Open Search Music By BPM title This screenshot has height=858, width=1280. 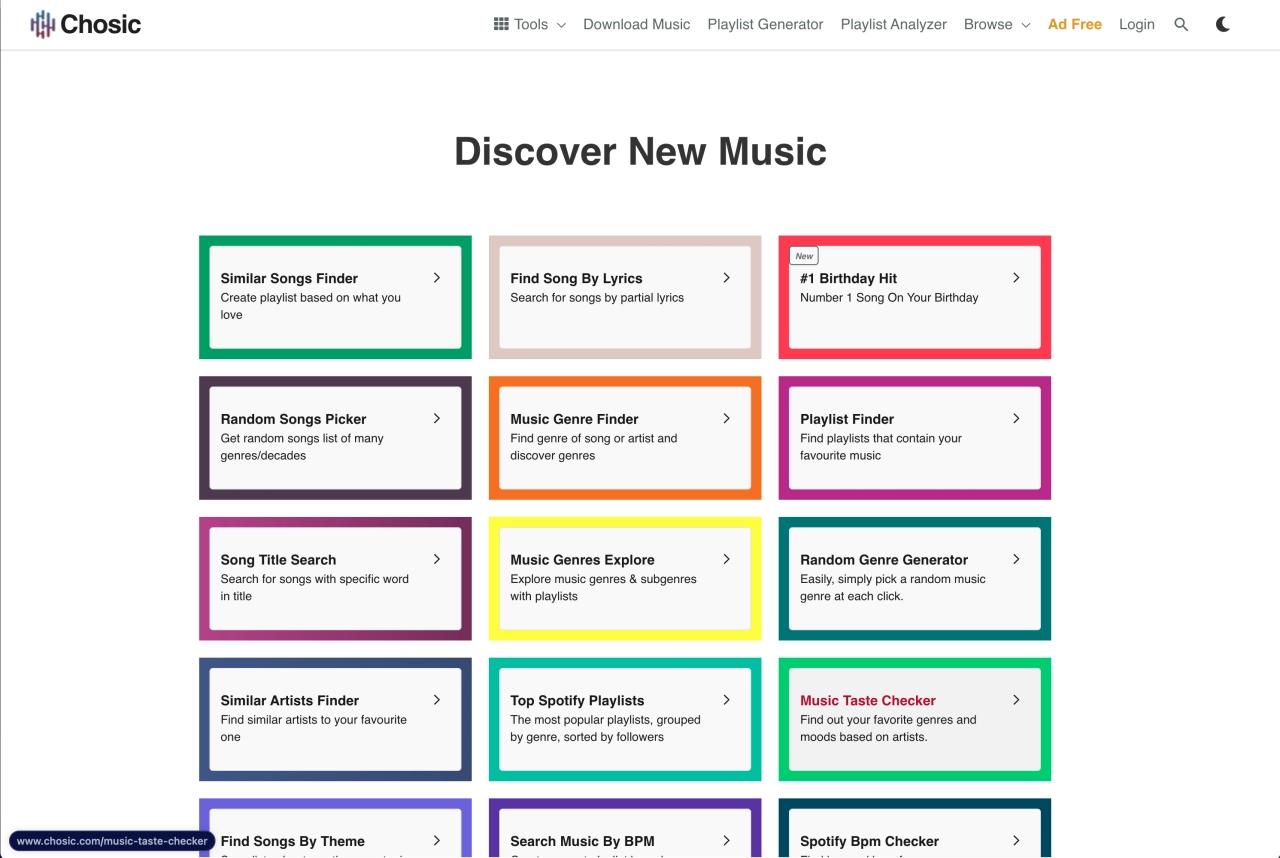coord(582,842)
